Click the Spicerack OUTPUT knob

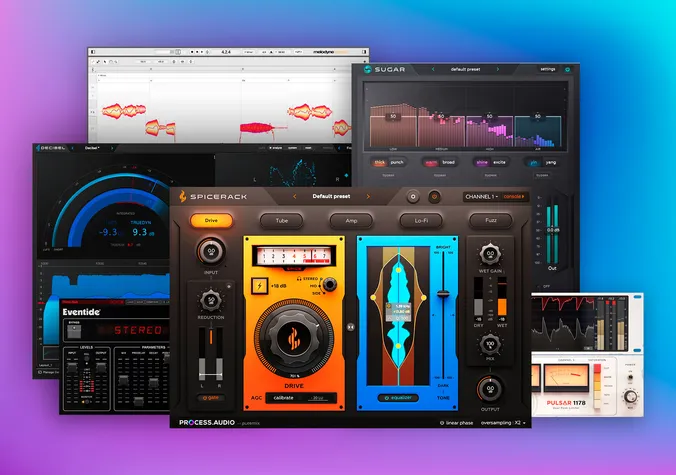pyautogui.click(x=490, y=389)
